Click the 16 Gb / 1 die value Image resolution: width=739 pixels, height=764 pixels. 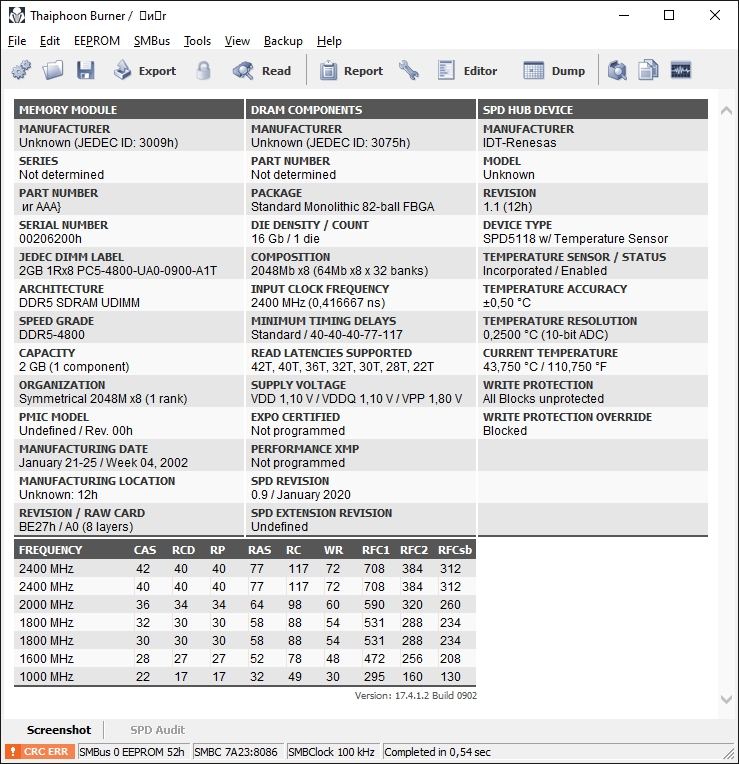pos(285,239)
